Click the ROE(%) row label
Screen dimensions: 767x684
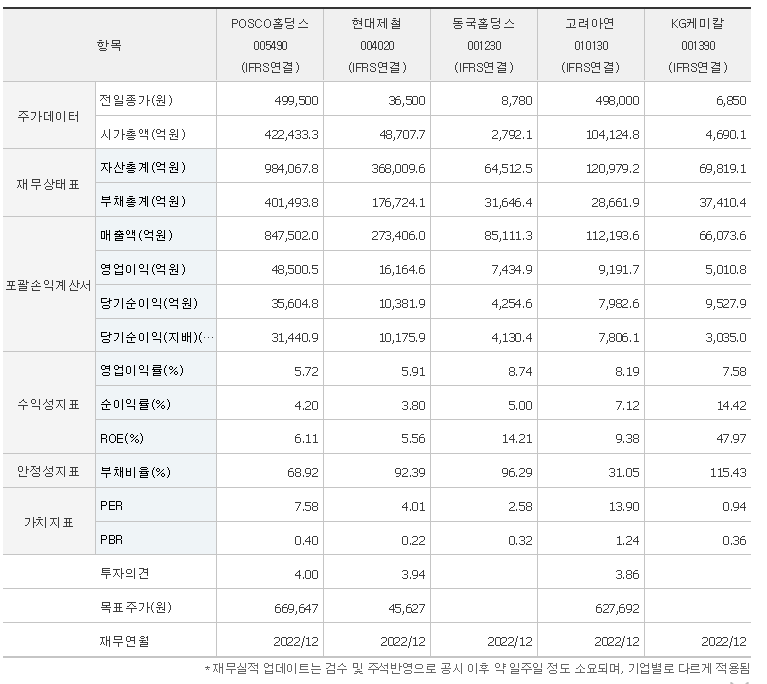(x=122, y=438)
